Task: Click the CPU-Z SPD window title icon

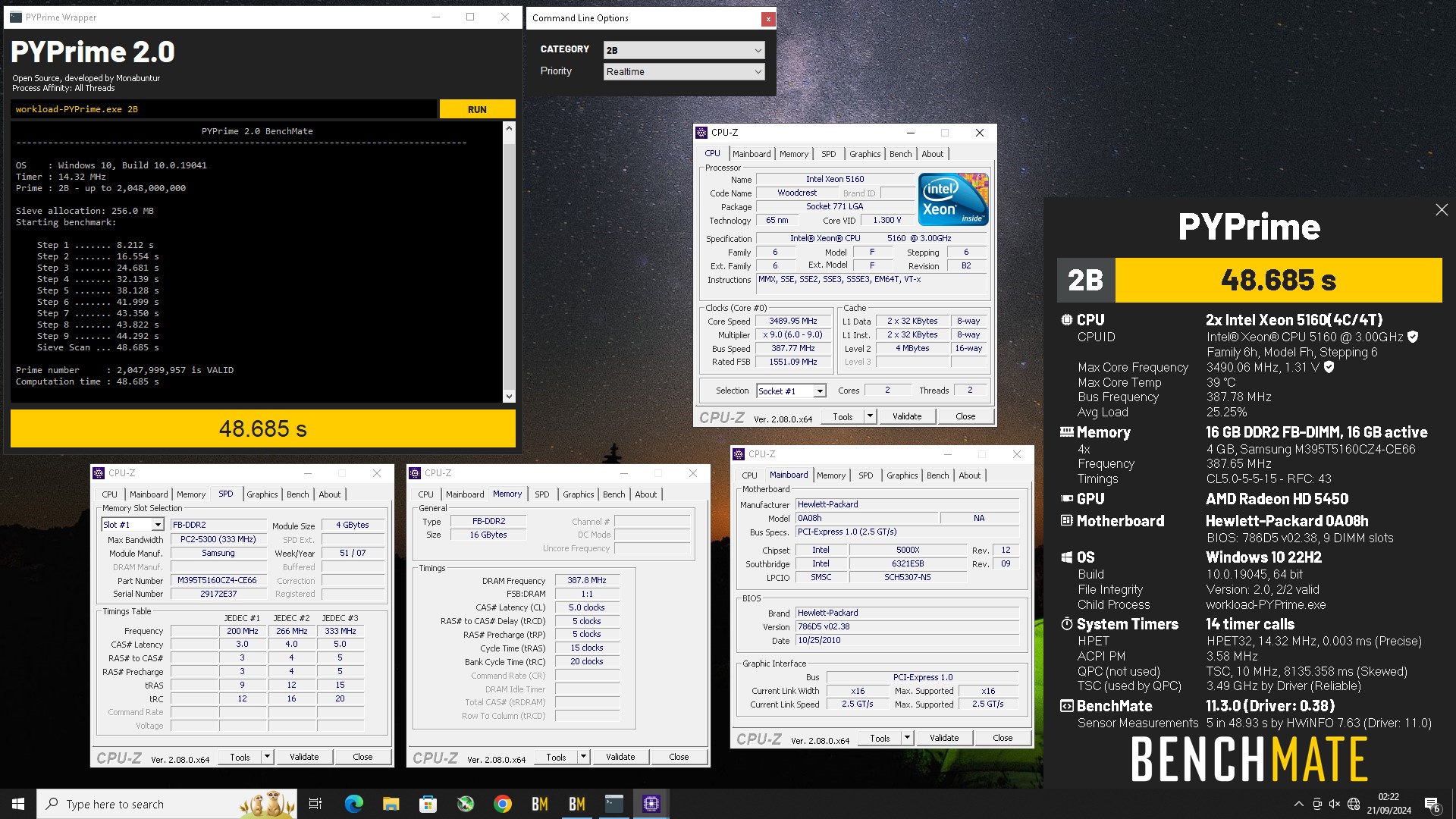Action: (x=99, y=473)
